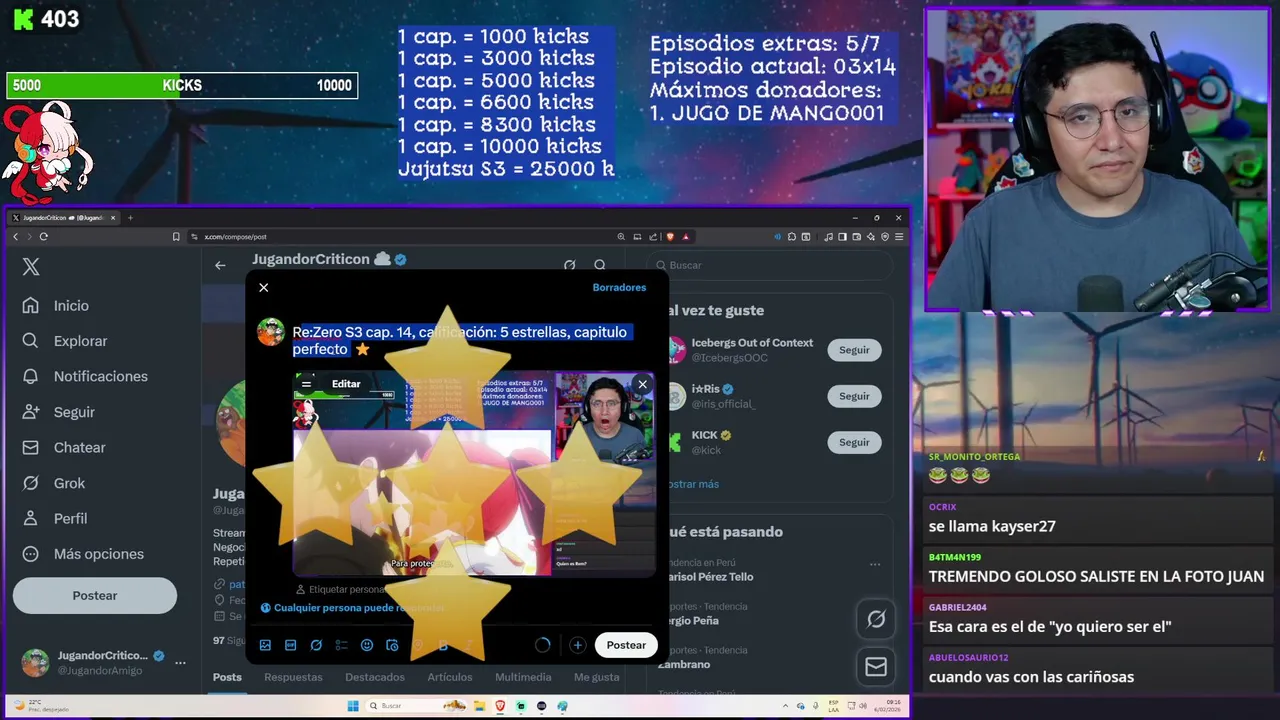Image resolution: width=1280 pixels, height=720 pixels.
Task: Click the post text field
Action: pos(460,340)
